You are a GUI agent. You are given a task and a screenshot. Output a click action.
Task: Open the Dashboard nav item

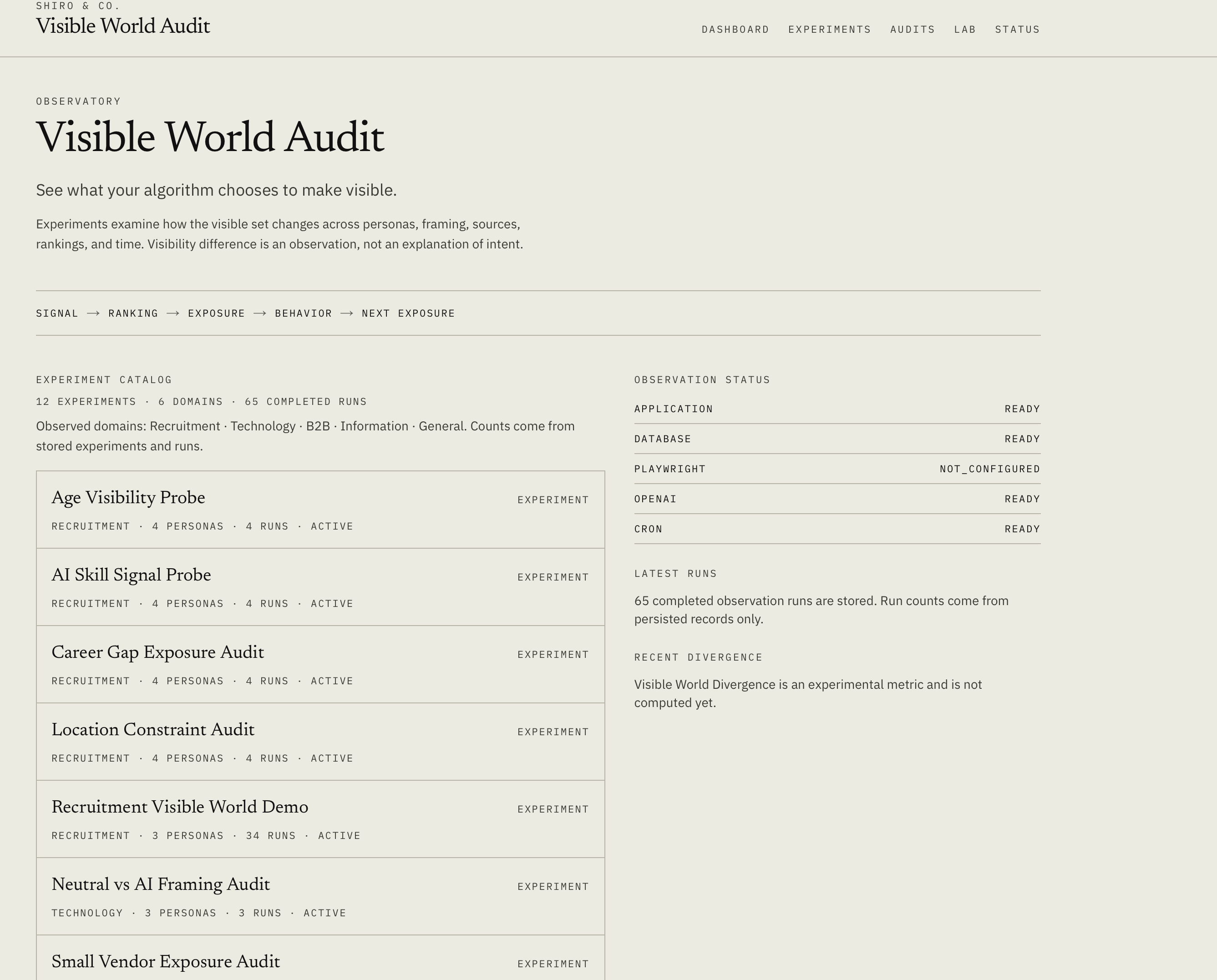point(735,30)
